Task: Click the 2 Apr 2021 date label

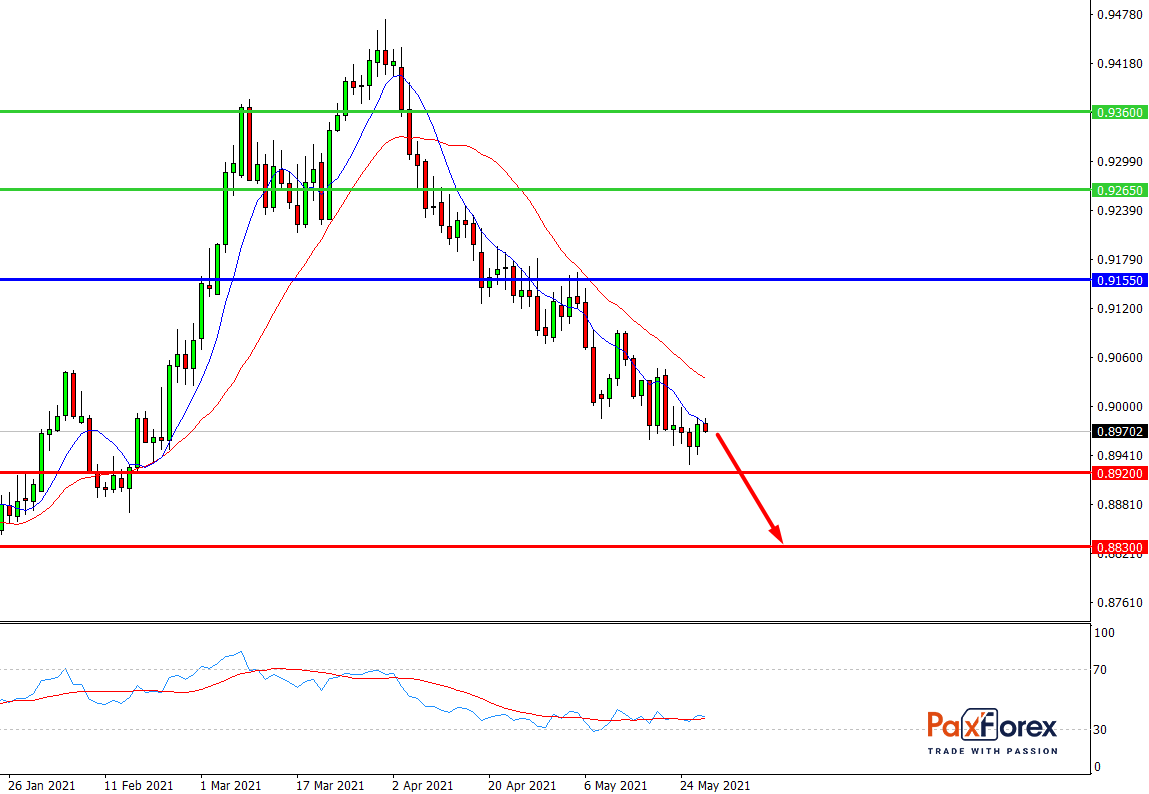Action: [423, 785]
